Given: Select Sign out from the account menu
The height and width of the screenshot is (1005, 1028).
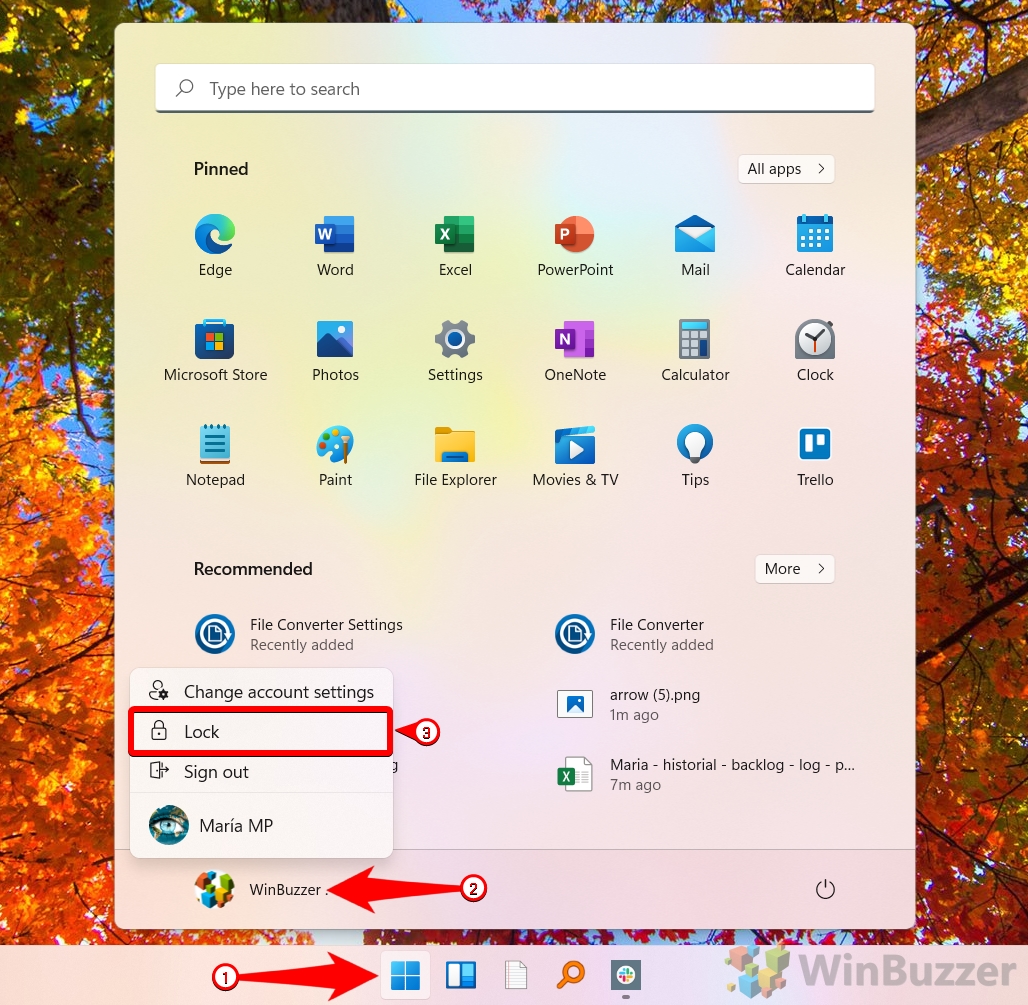Looking at the screenshot, I should [x=260, y=771].
